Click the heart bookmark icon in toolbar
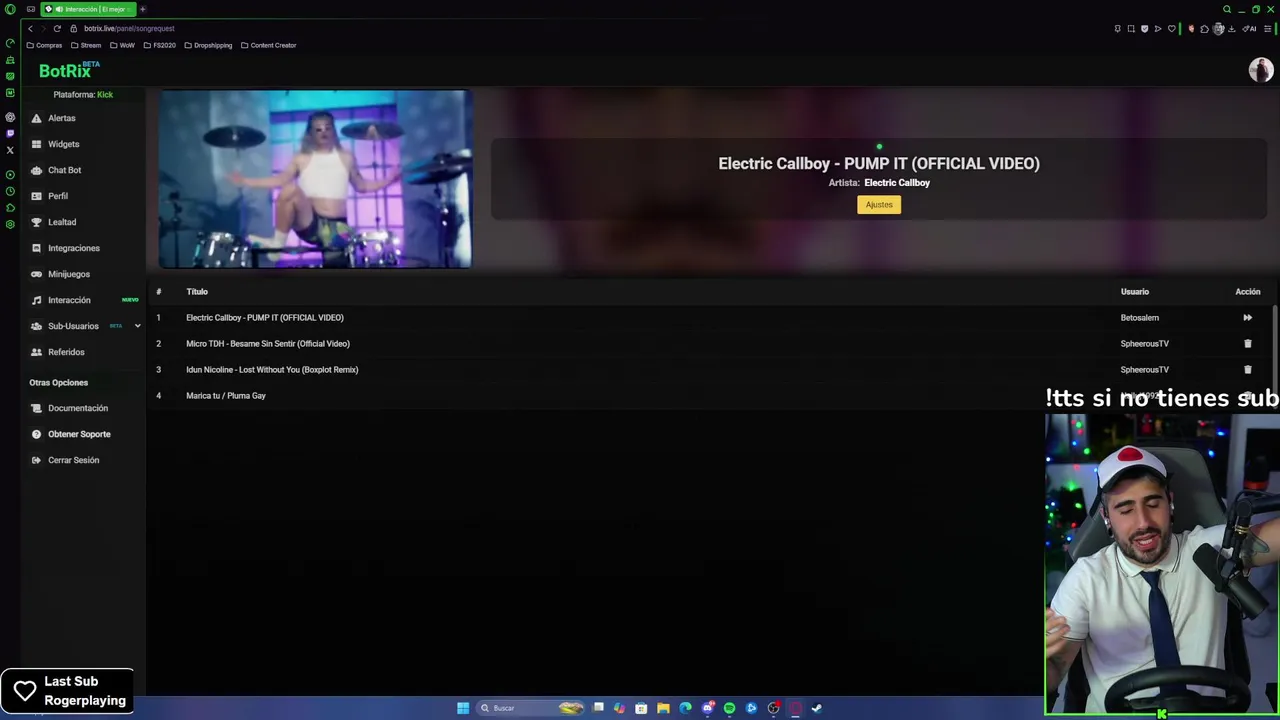The image size is (1280, 720). (x=1172, y=29)
